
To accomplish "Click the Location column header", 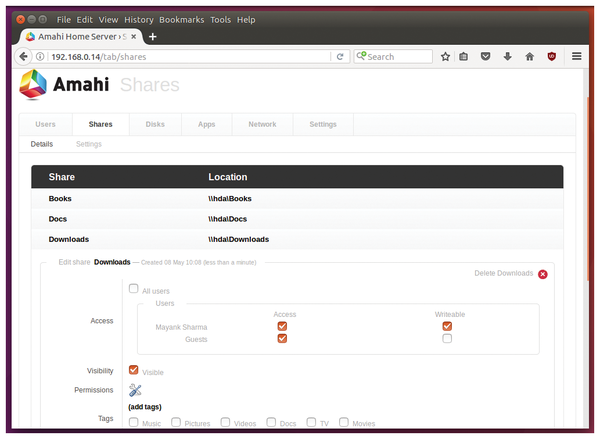I will (x=228, y=177).
